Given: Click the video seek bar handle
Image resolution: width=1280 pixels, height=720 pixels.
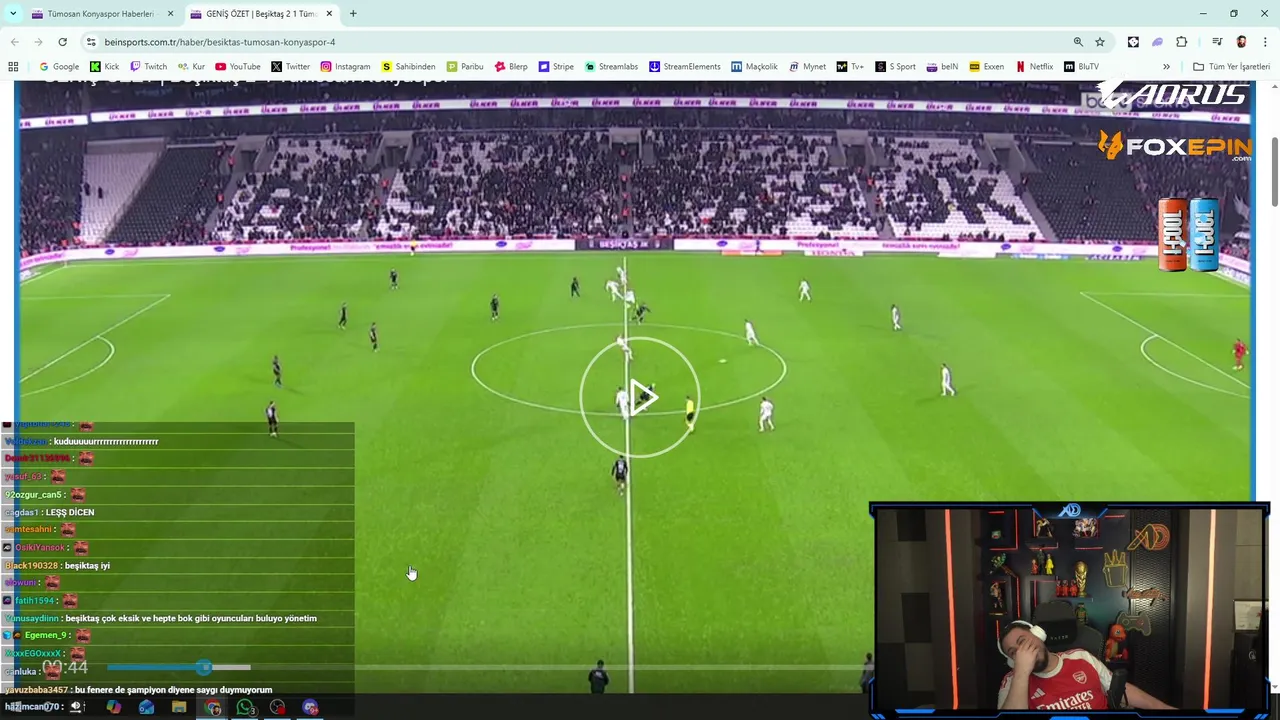Looking at the screenshot, I should point(204,667).
